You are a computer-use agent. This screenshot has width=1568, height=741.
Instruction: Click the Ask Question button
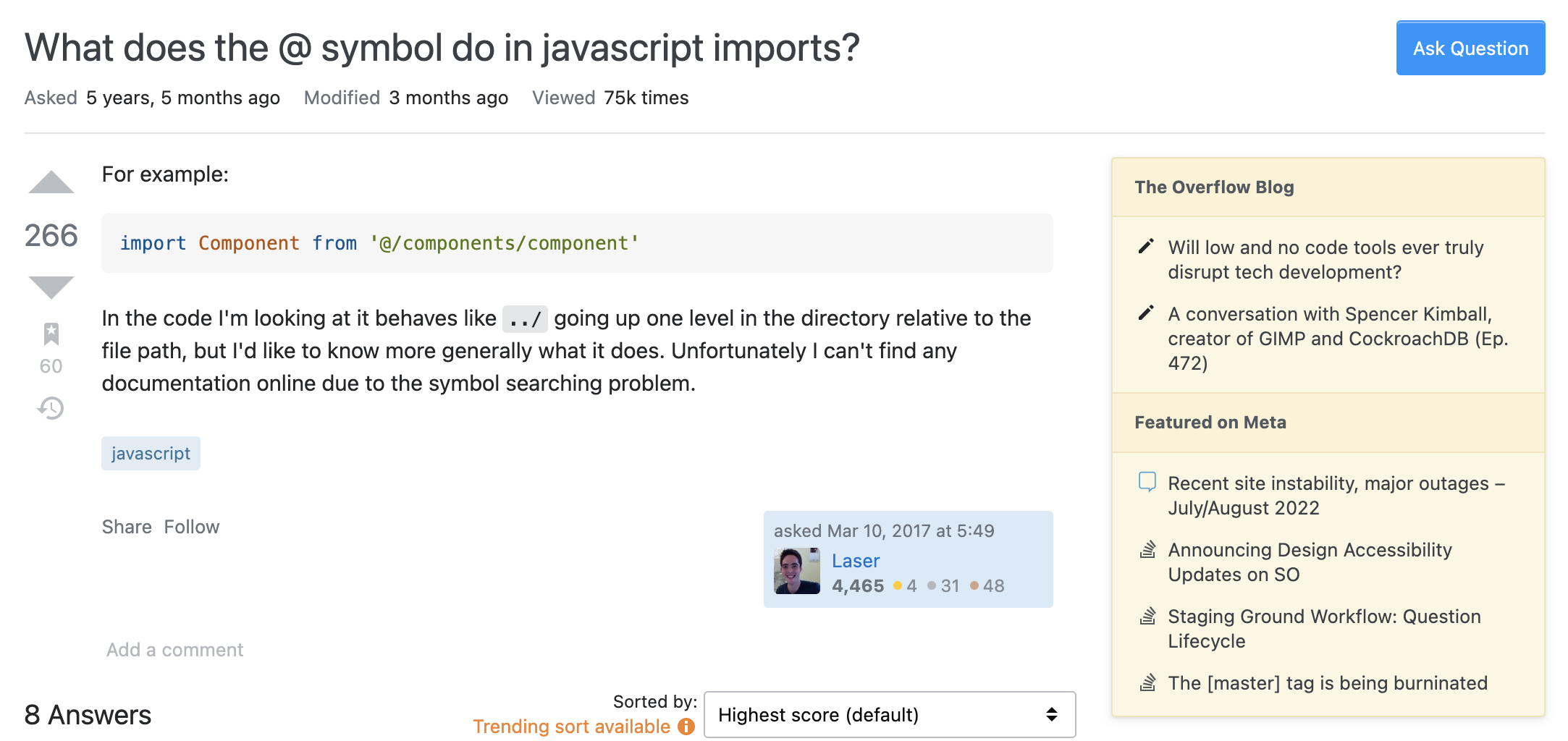(1470, 48)
